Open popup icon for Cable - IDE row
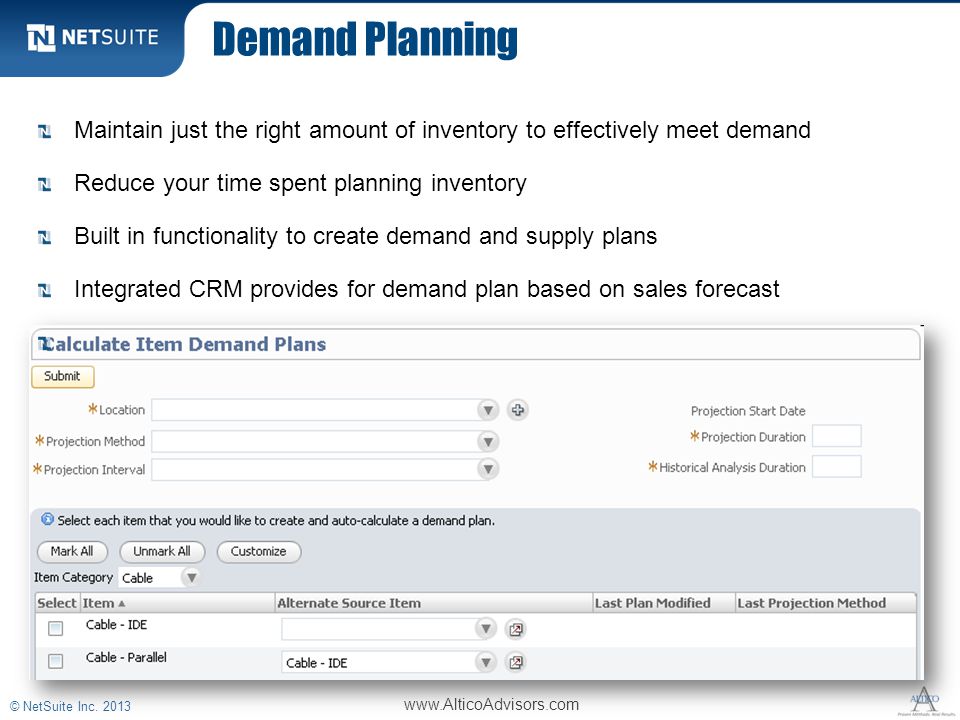 click(x=516, y=629)
